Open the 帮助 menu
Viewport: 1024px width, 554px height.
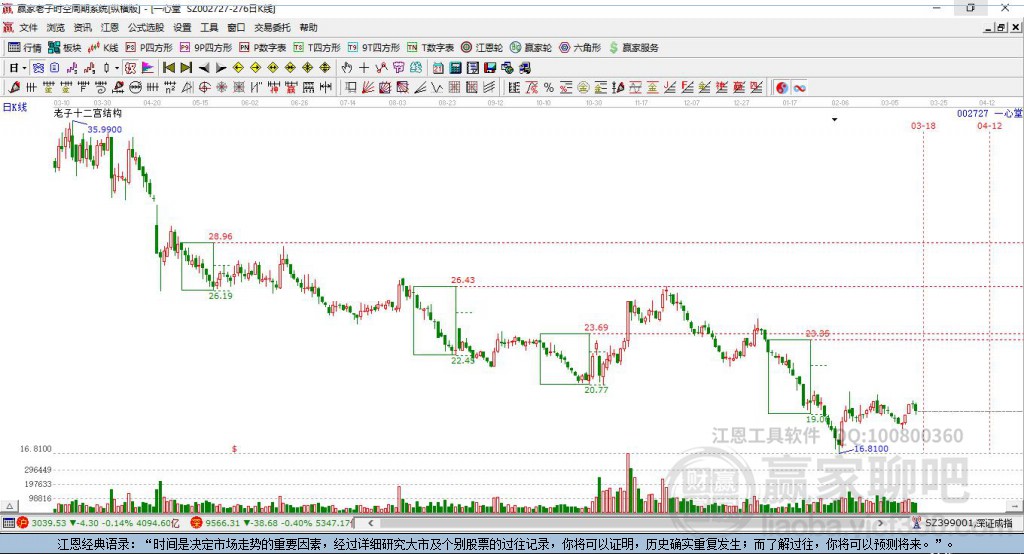click(x=308, y=27)
